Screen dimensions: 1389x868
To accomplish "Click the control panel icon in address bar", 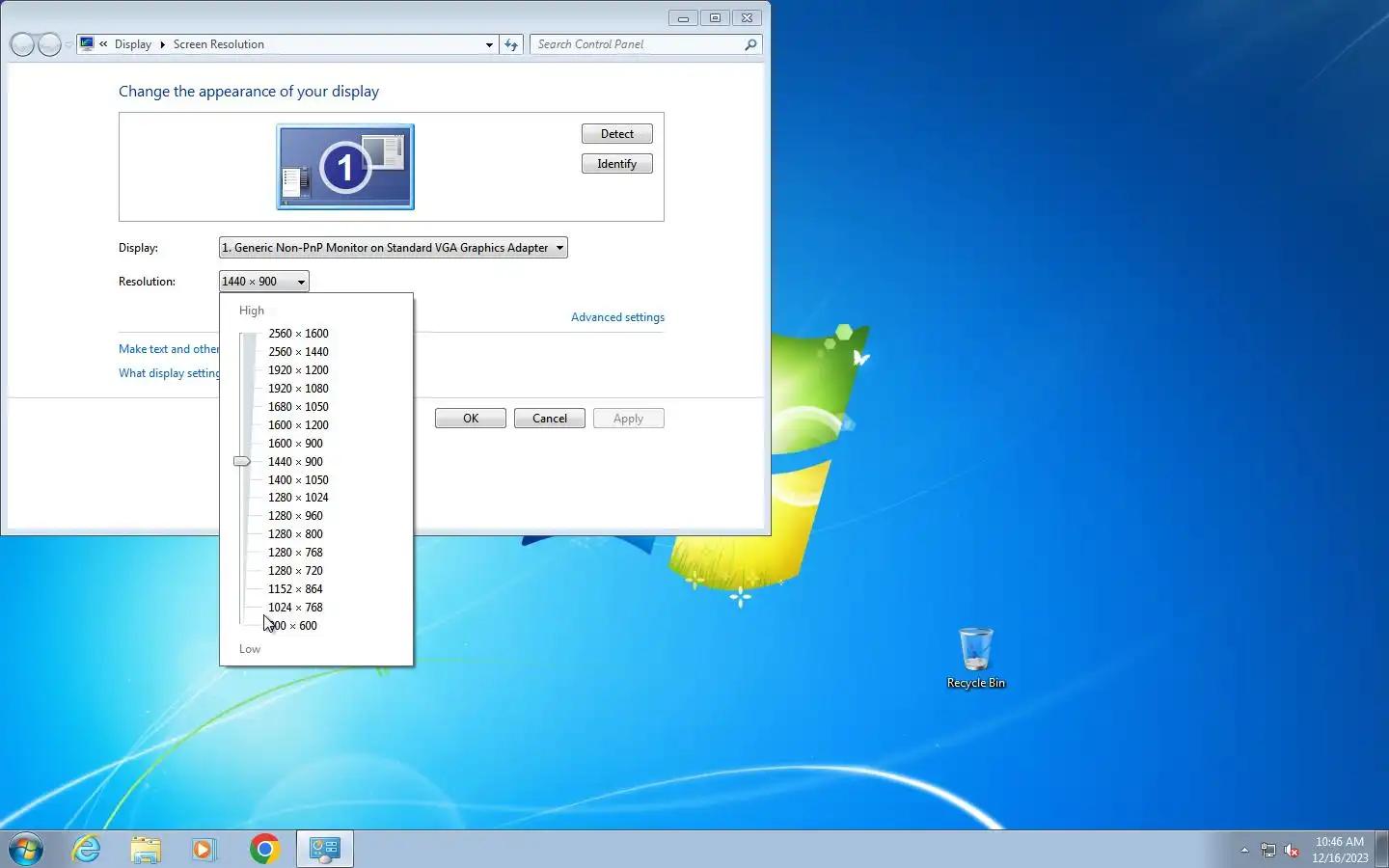I will (87, 43).
